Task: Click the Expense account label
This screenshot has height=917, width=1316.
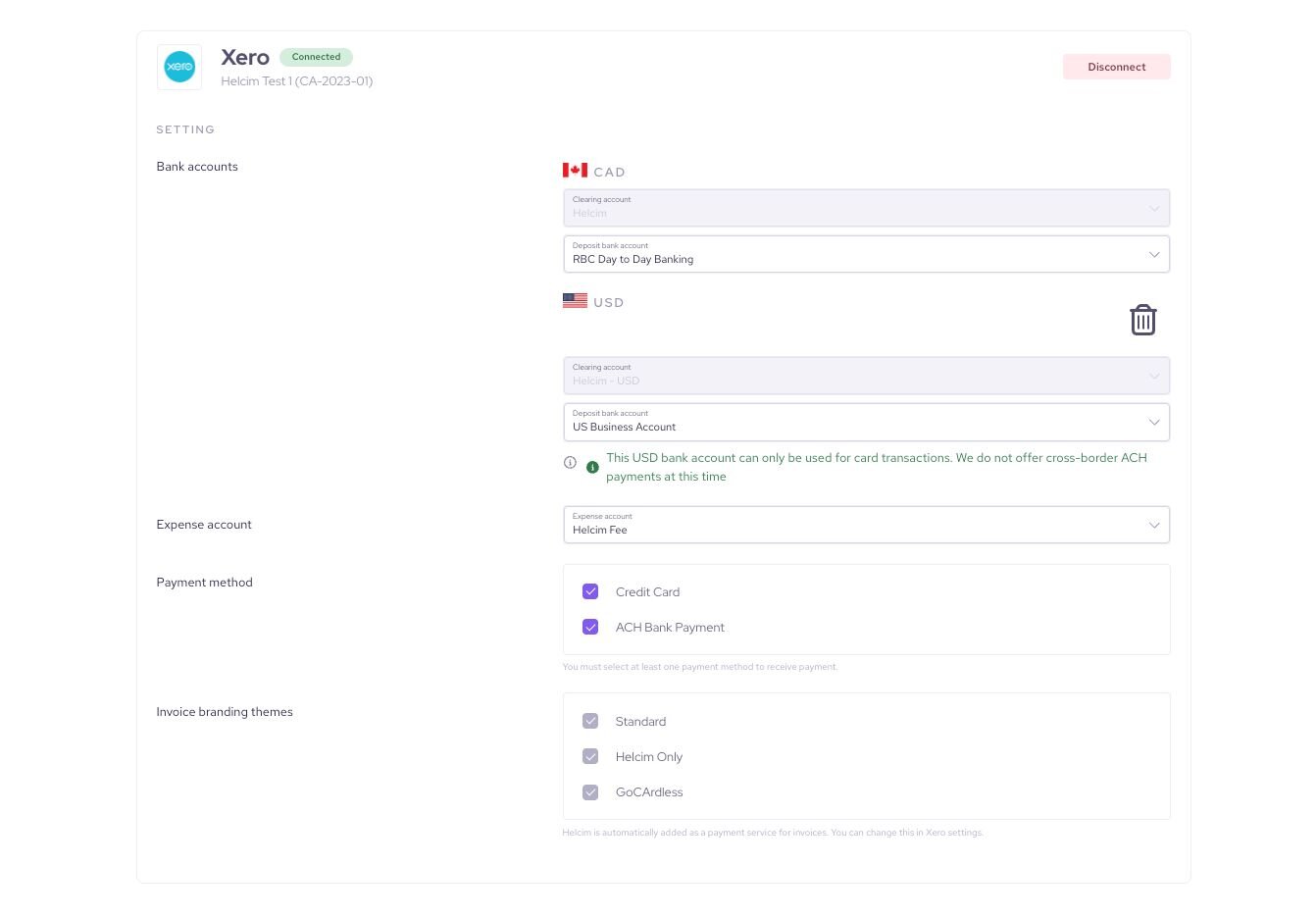Action: 204,525
